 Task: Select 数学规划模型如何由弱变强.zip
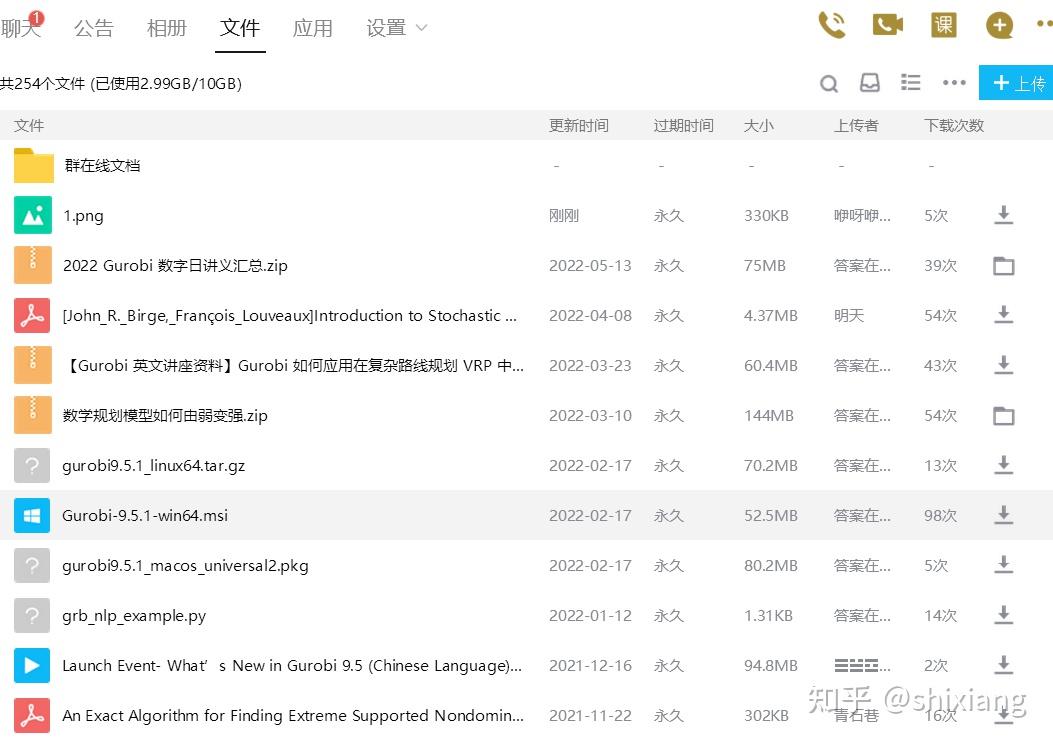point(165,416)
